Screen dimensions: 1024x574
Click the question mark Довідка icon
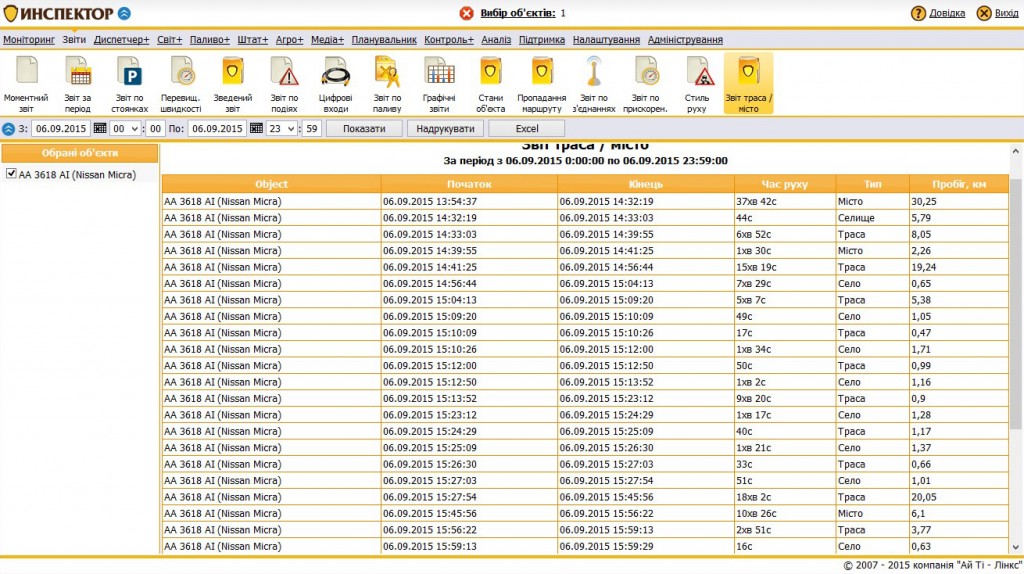[x=918, y=13]
